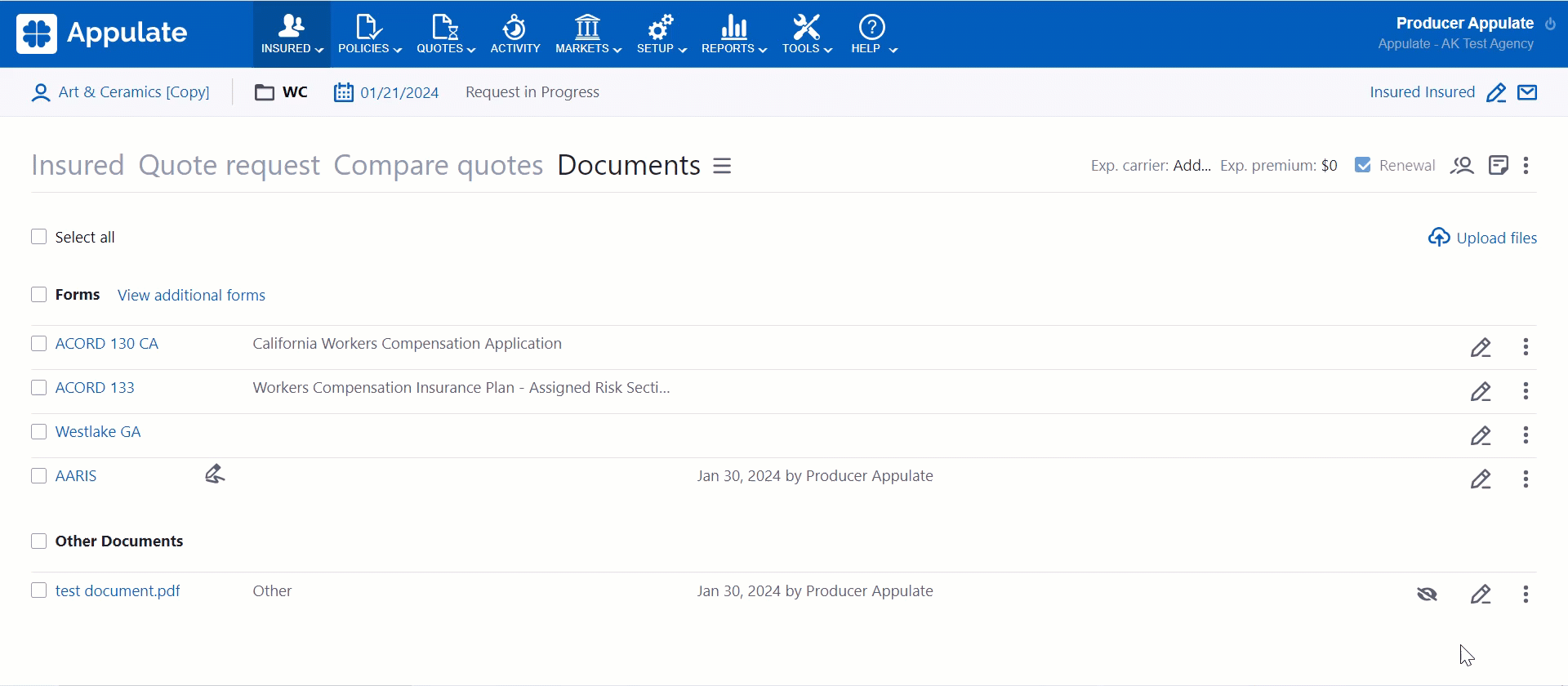Expand the Markets dropdown menu

(588, 33)
